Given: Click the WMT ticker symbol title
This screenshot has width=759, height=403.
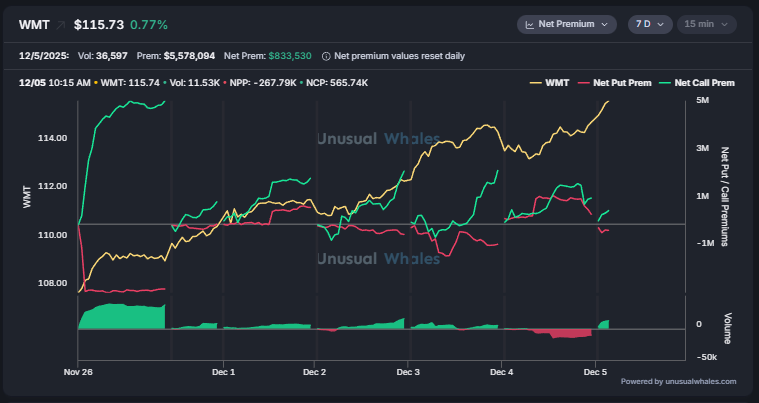Looking at the screenshot, I should (34, 24).
